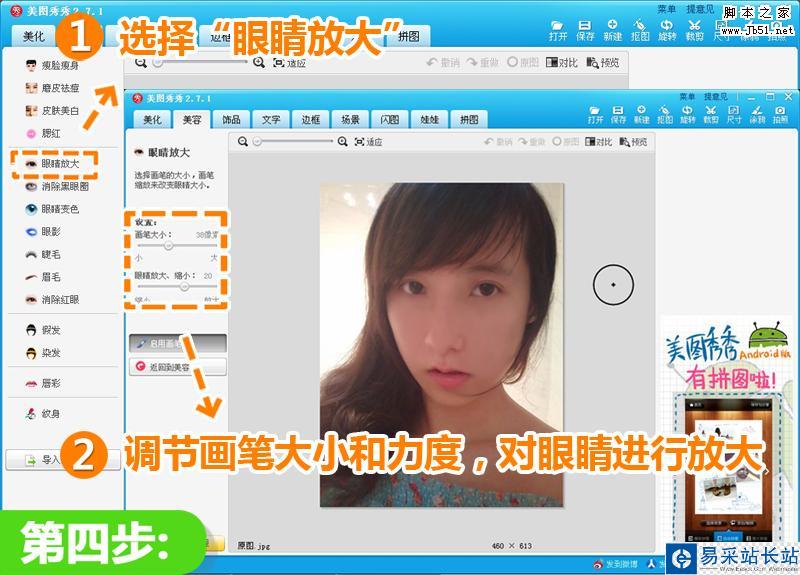Open the 娃娃 tab in front window

coord(430,119)
